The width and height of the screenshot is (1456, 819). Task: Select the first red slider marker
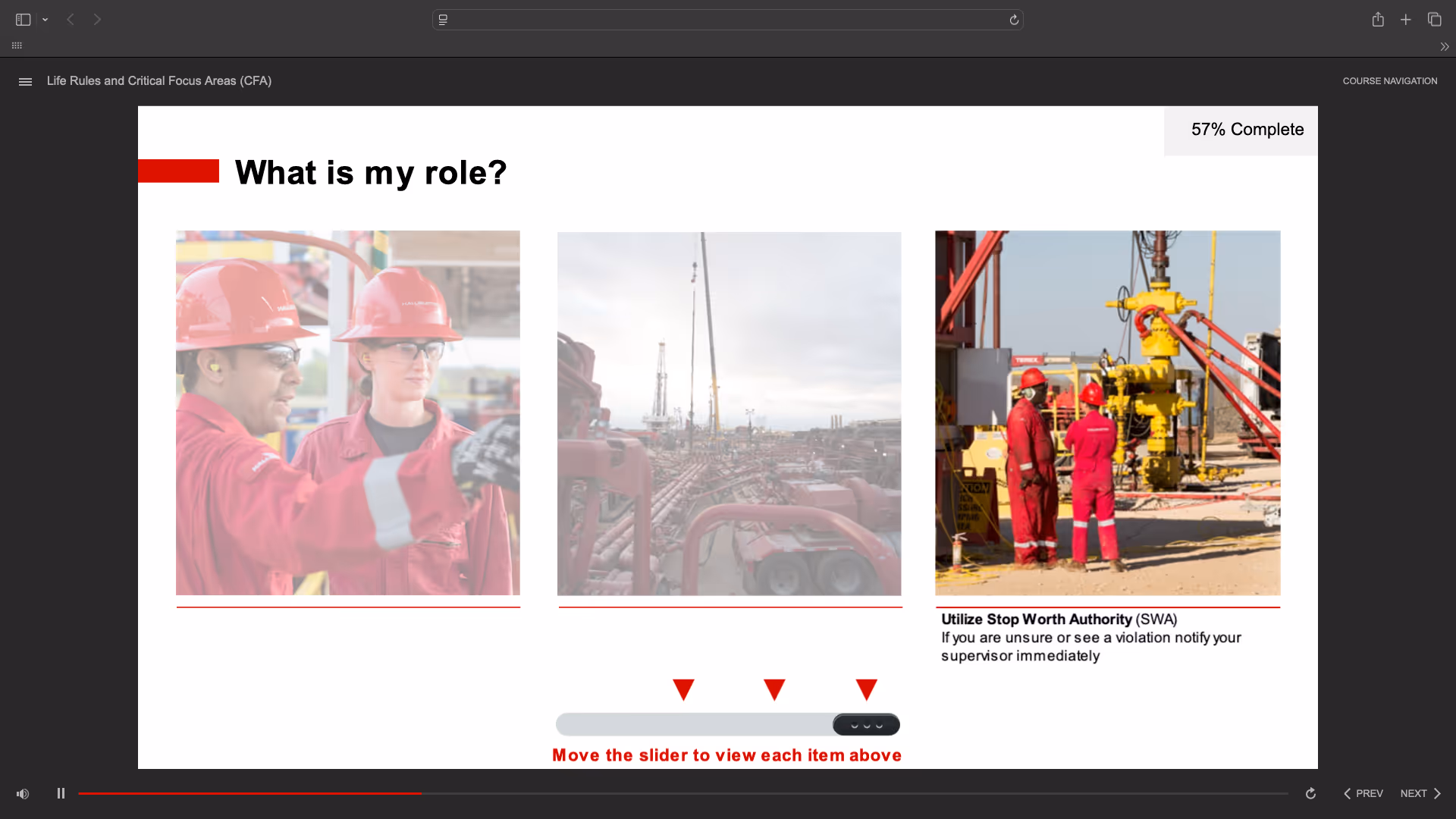pos(683,689)
